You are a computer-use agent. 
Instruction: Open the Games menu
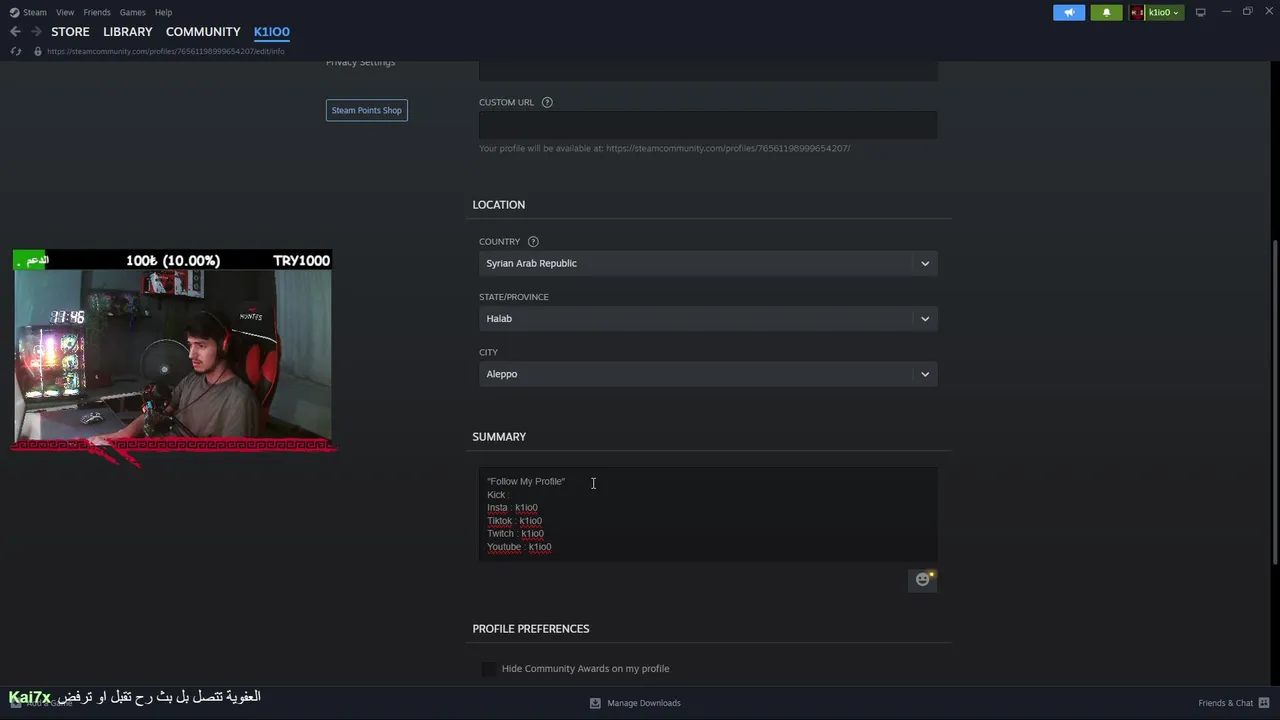click(132, 12)
